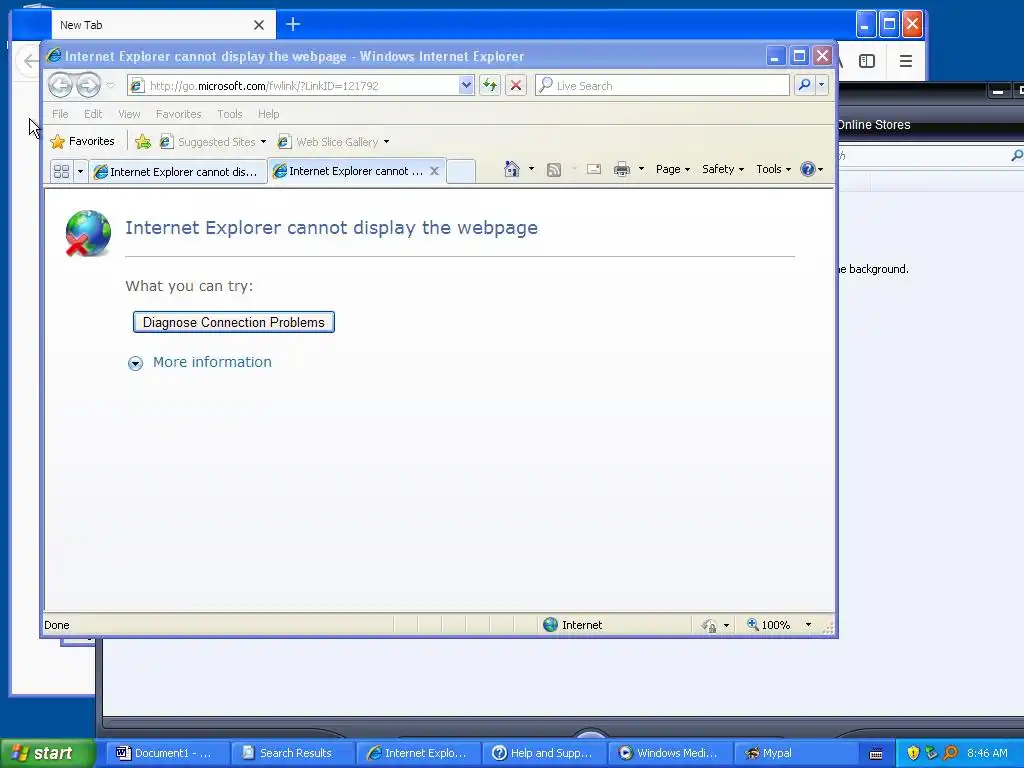The image size is (1024, 768).
Task: Show Quick Tabs thumbnail view
Action: tap(61, 171)
